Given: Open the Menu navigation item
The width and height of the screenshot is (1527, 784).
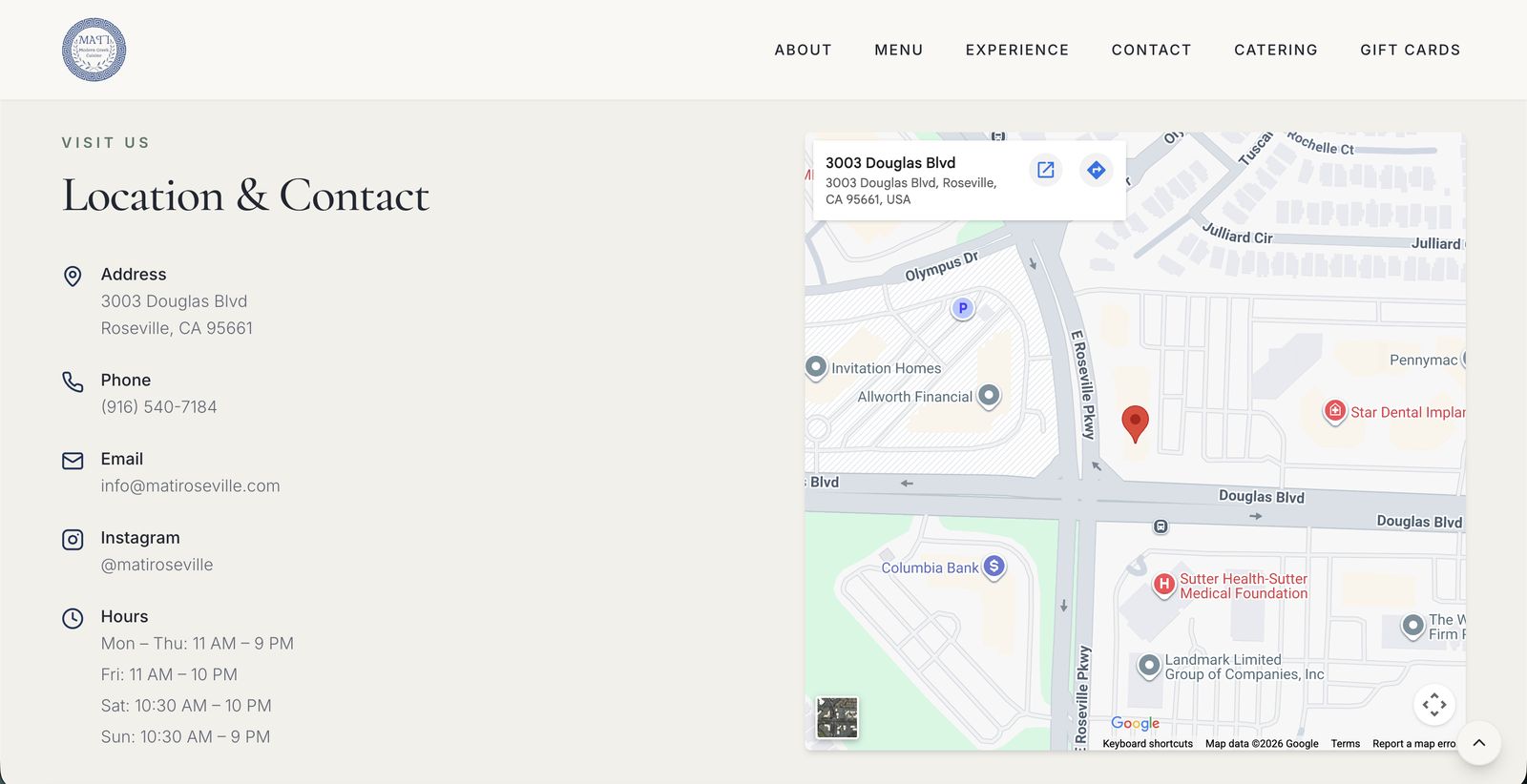Looking at the screenshot, I should click(x=898, y=50).
